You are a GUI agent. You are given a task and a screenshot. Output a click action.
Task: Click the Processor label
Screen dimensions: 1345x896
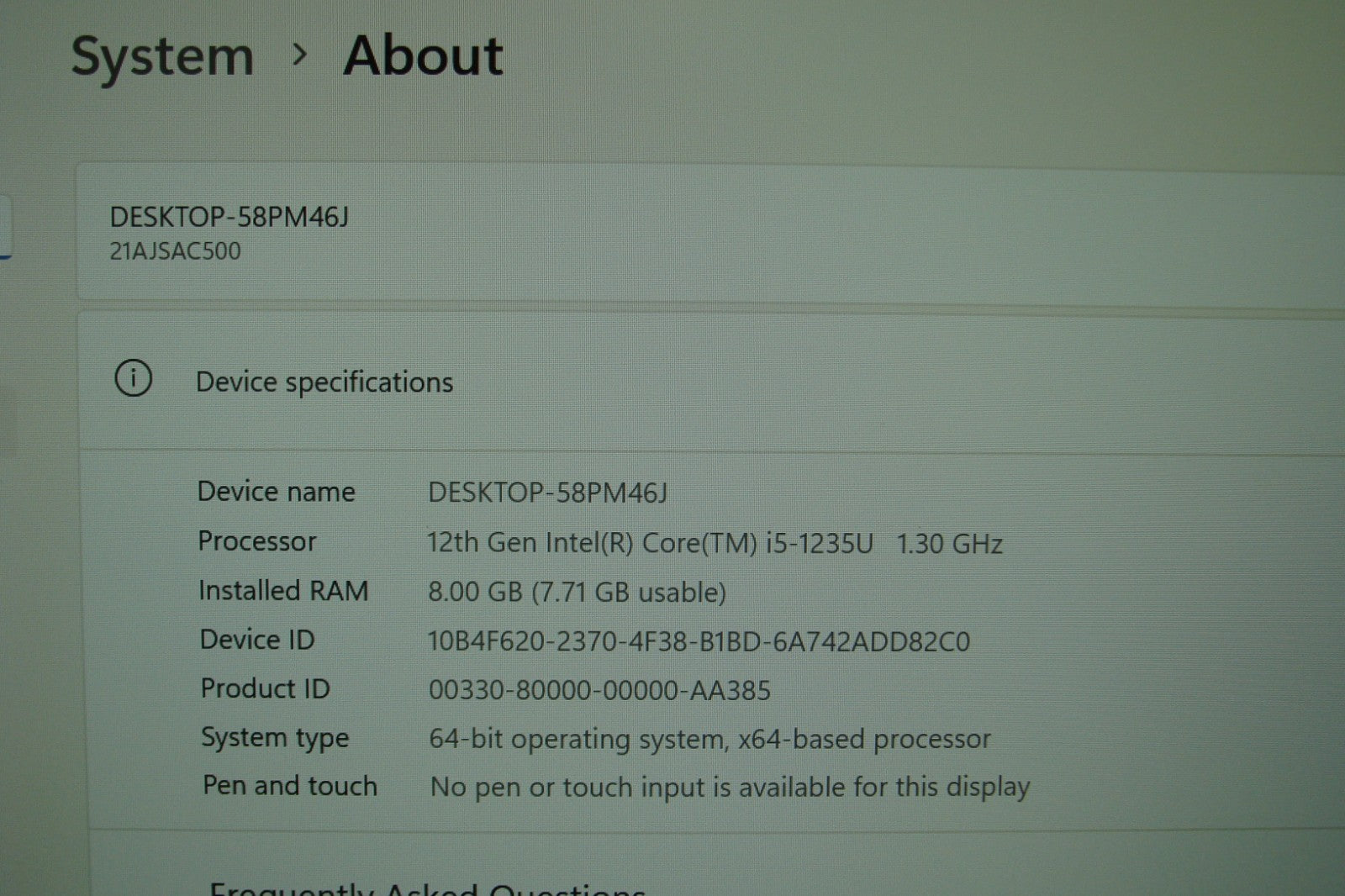(x=256, y=541)
